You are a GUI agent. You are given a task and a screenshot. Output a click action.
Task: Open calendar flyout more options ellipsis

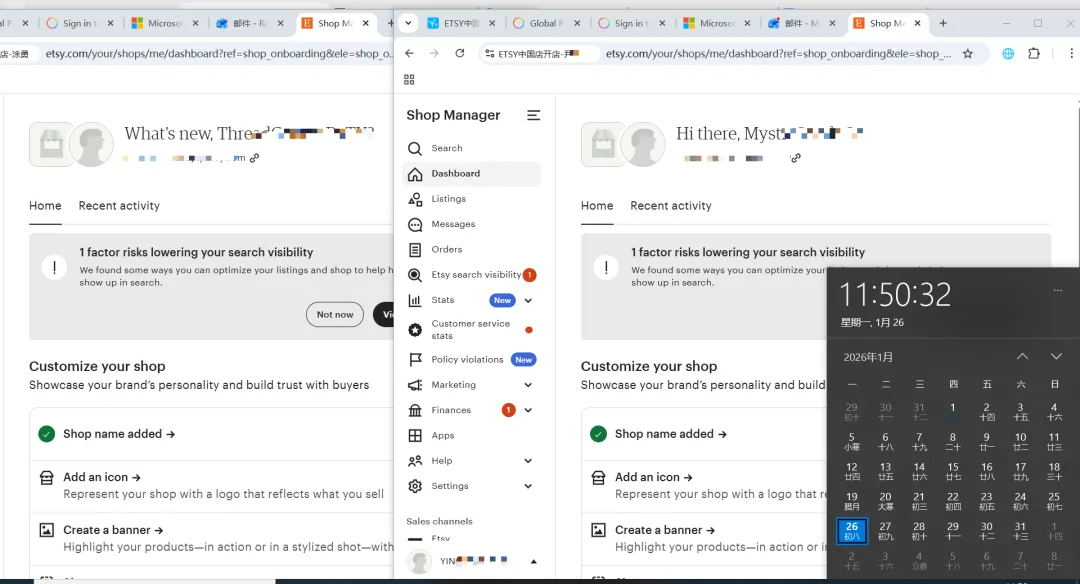click(x=1057, y=290)
